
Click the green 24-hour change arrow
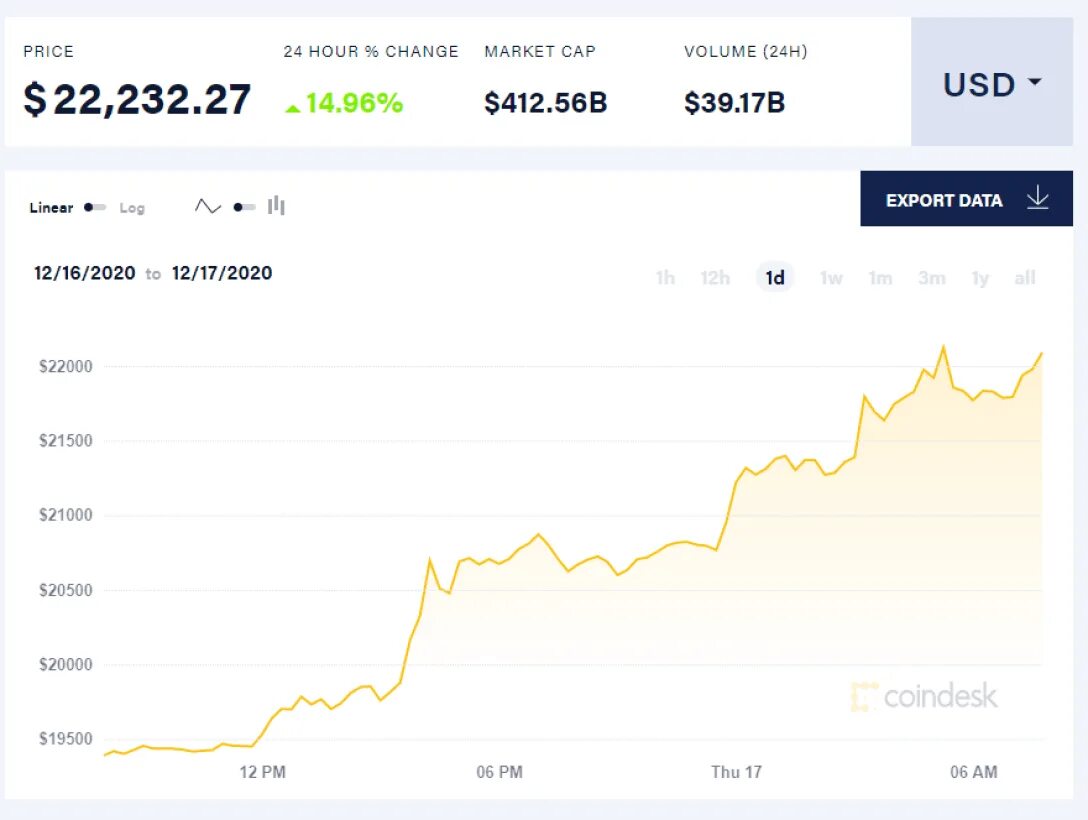point(293,108)
